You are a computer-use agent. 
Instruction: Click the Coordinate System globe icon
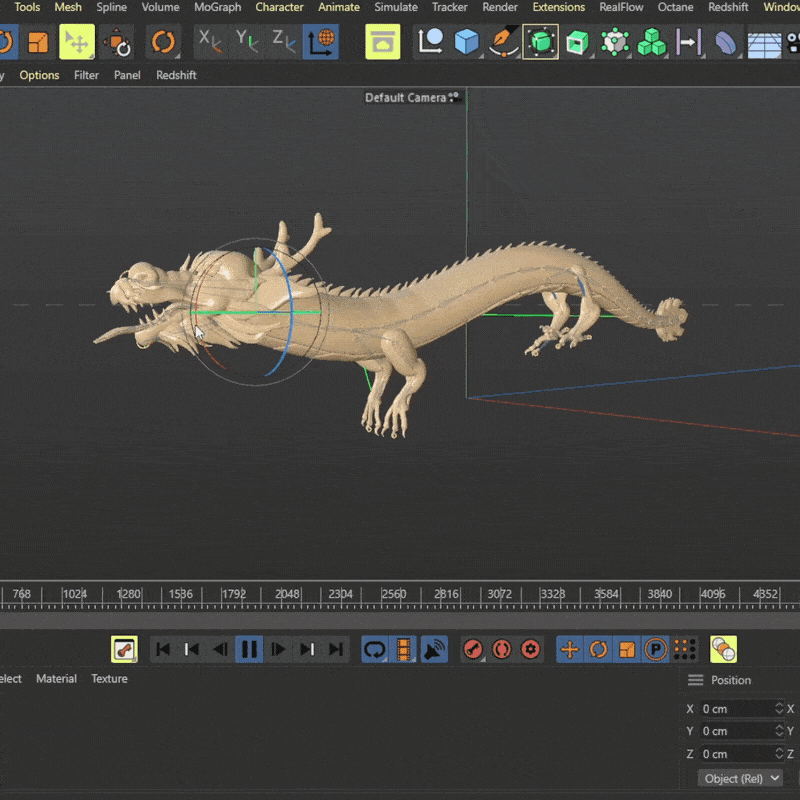coord(322,42)
